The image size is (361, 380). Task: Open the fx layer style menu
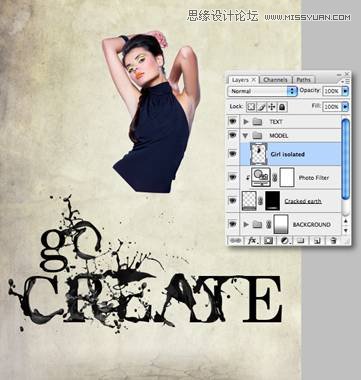tap(252, 240)
